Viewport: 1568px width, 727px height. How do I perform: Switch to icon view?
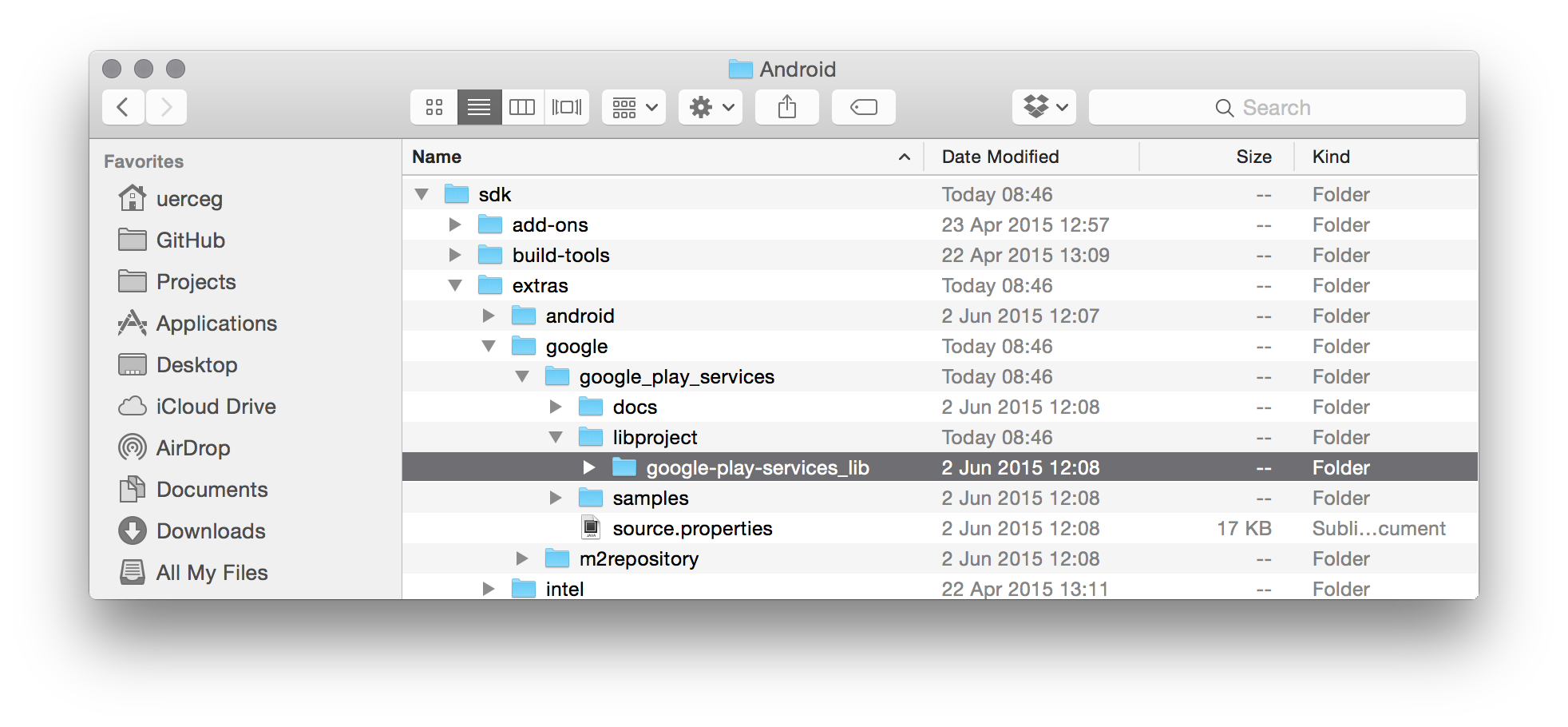tap(434, 107)
